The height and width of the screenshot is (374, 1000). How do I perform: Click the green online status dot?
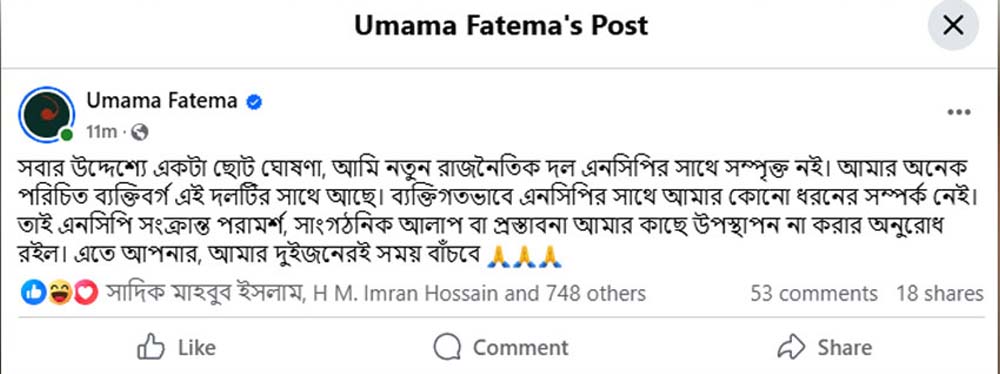(x=66, y=135)
